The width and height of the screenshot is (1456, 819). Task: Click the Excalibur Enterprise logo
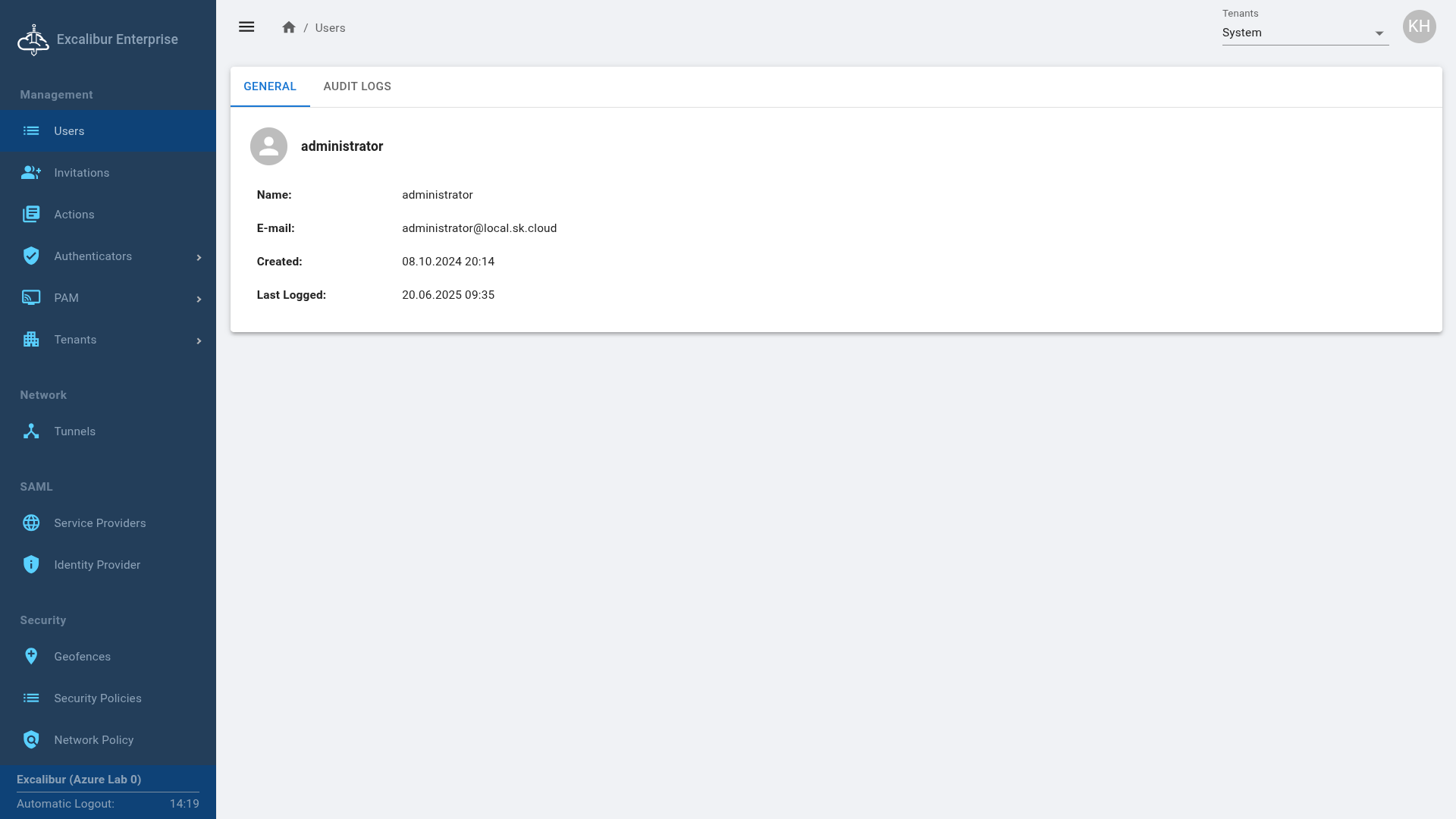point(33,39)
